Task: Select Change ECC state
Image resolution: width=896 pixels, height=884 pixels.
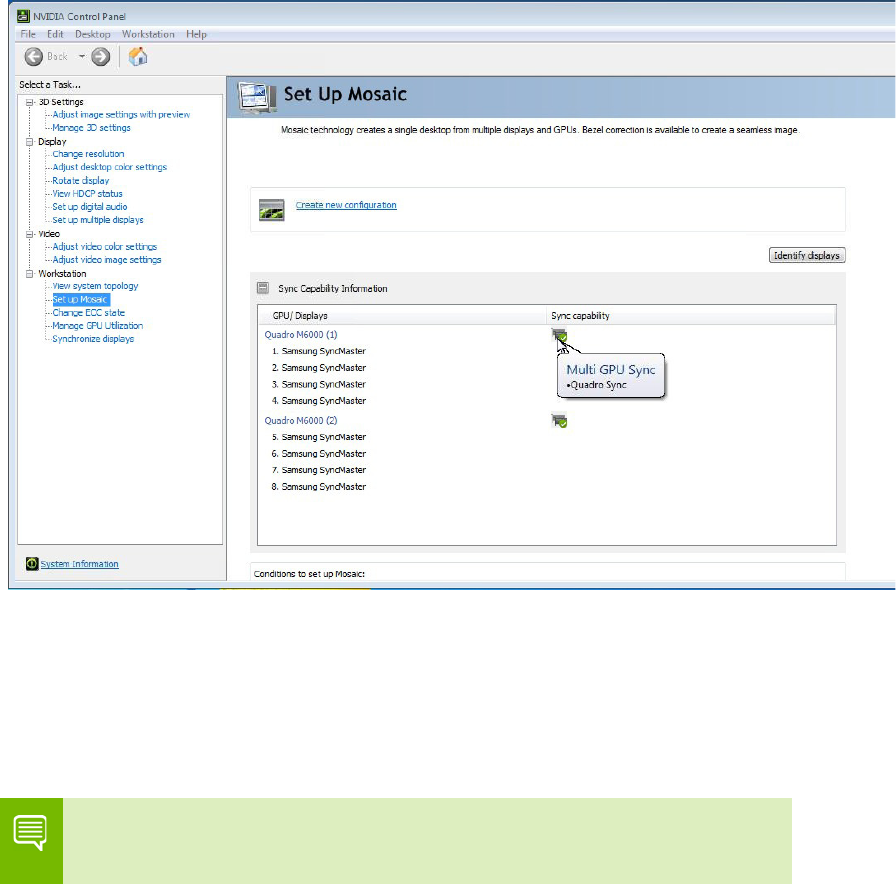Action: pos(89,313)
